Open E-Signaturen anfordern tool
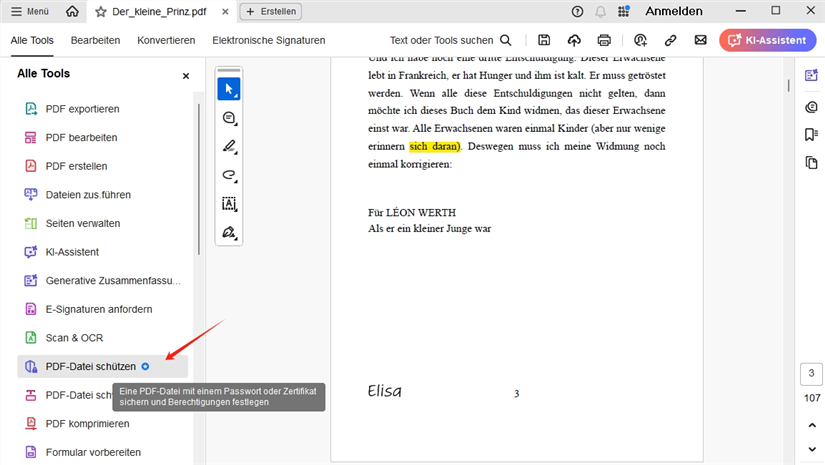This screenshot has height=465, width=825. pyautogui.click(x=103, y=309)
